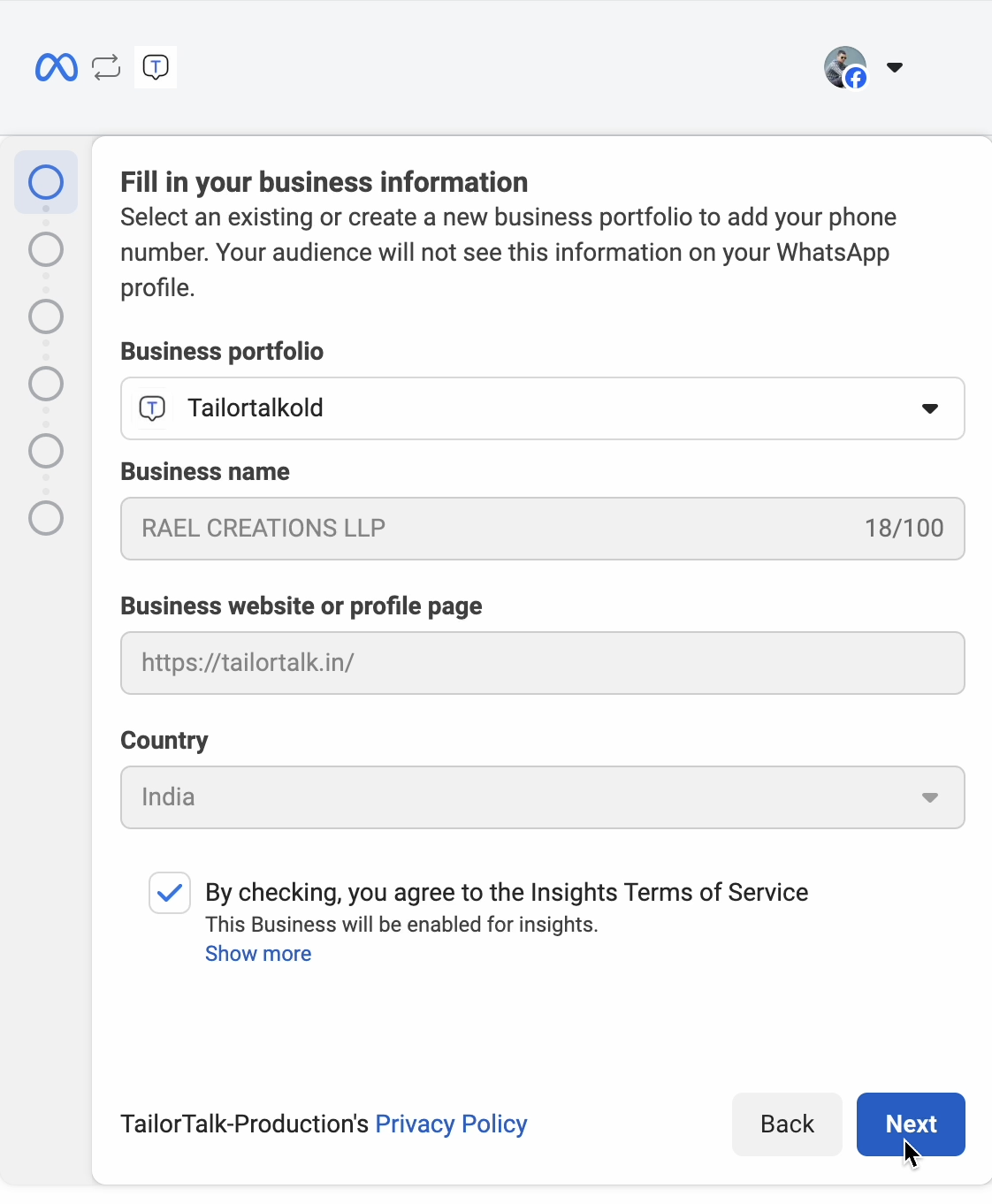The image size is (992, 1204).
Task: Click the Meta infinity logo
Action: point(57,67)
